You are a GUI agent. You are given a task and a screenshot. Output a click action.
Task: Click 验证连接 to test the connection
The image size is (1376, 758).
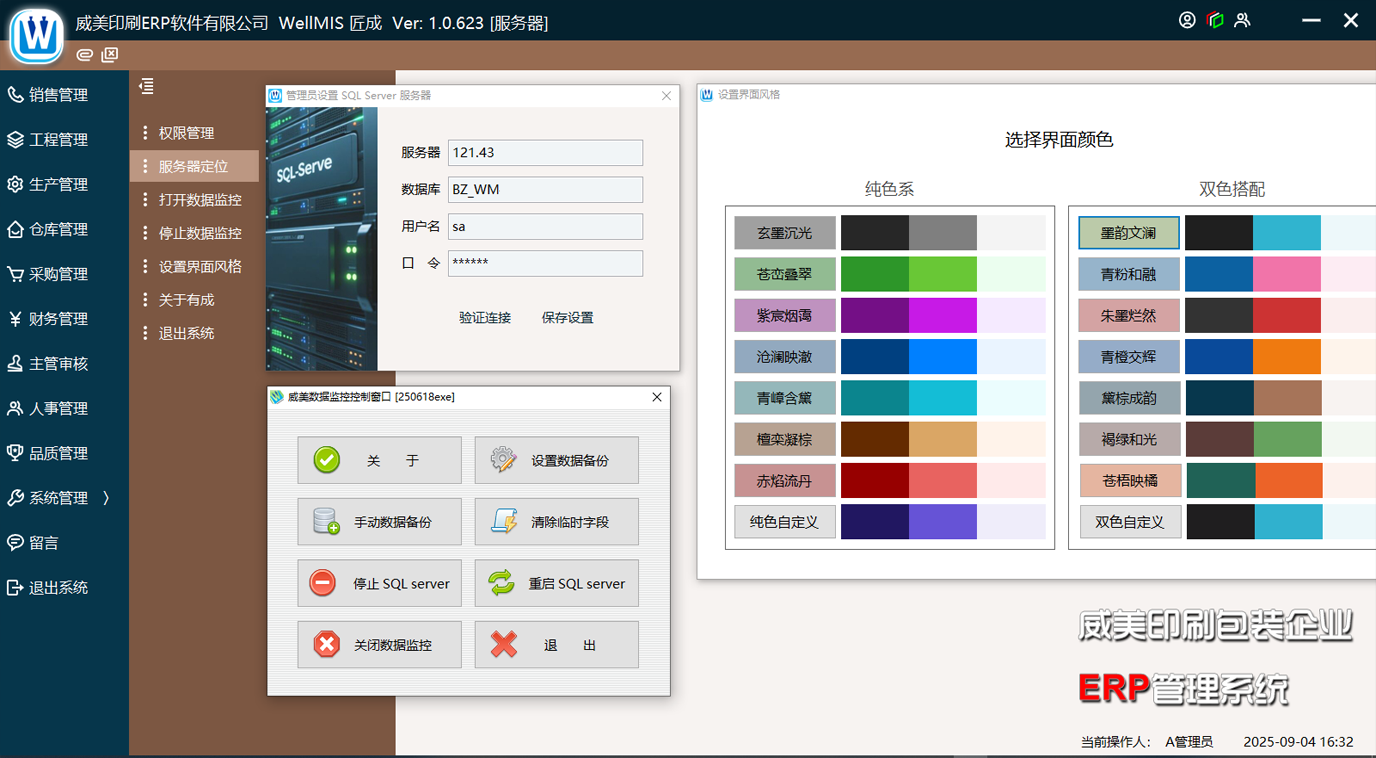tap(485, 318)
